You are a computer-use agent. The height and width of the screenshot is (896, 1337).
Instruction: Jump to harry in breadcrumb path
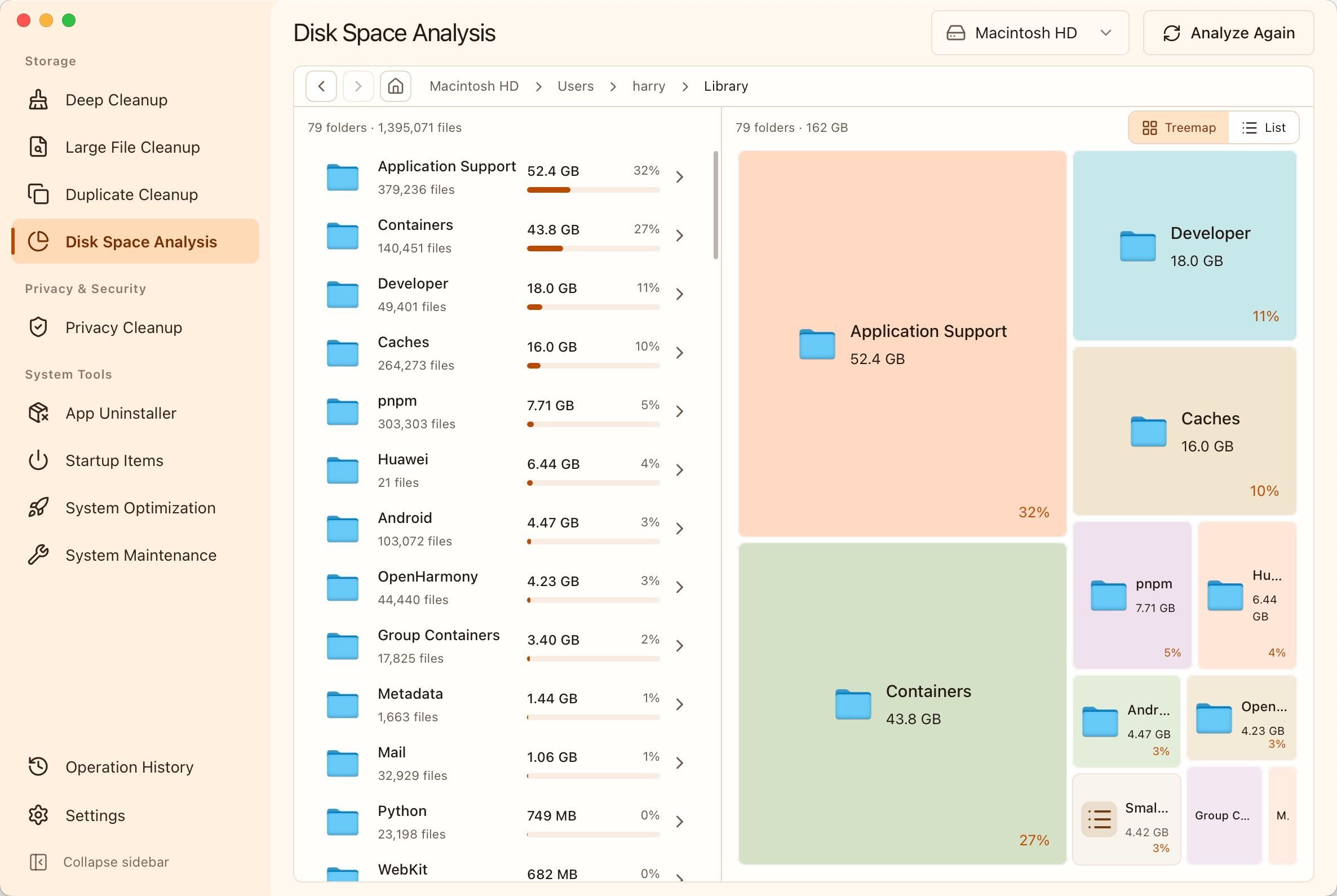649,86
